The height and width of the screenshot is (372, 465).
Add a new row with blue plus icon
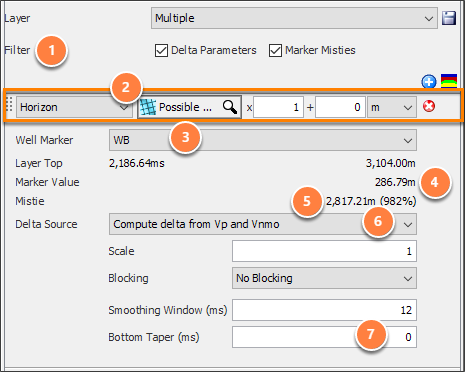coord(429,81)
